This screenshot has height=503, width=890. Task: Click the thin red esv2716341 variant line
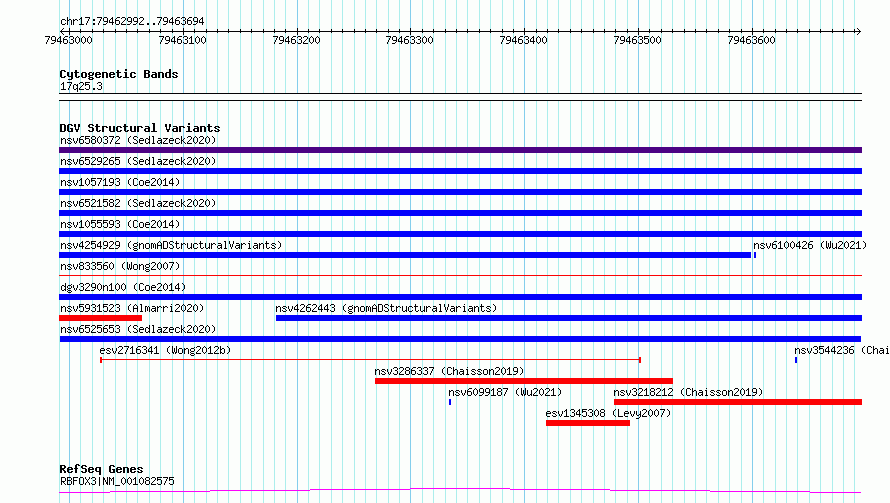[x=371, y=360]
